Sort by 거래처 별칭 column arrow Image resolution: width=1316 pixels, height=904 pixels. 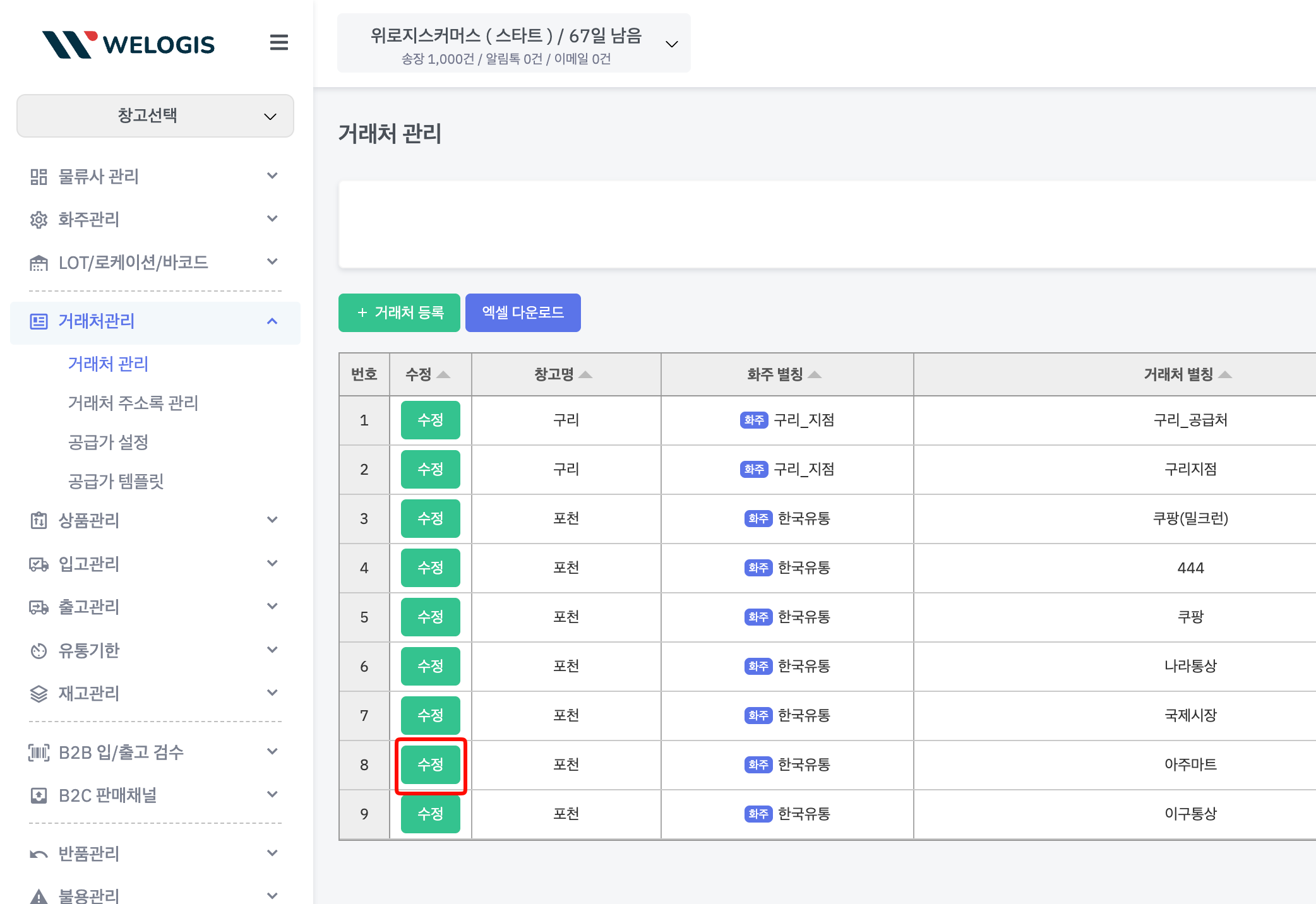point(1225,375)
